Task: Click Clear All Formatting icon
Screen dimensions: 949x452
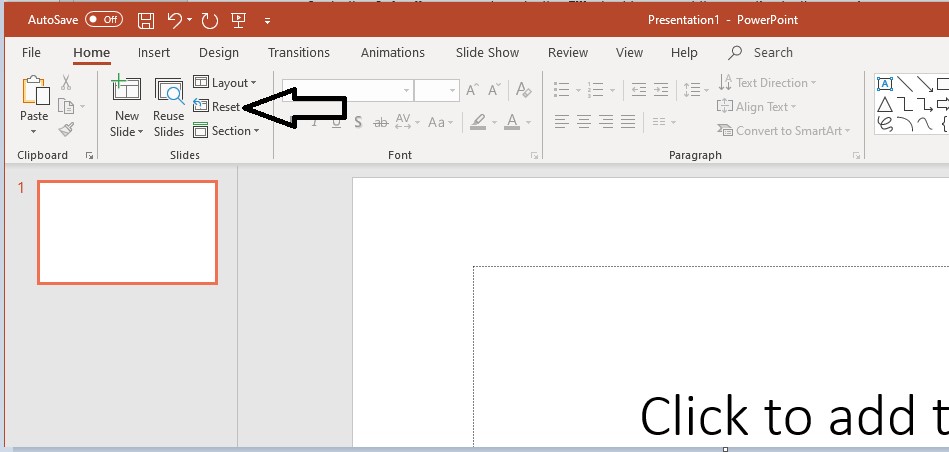Action: (524, 90)
